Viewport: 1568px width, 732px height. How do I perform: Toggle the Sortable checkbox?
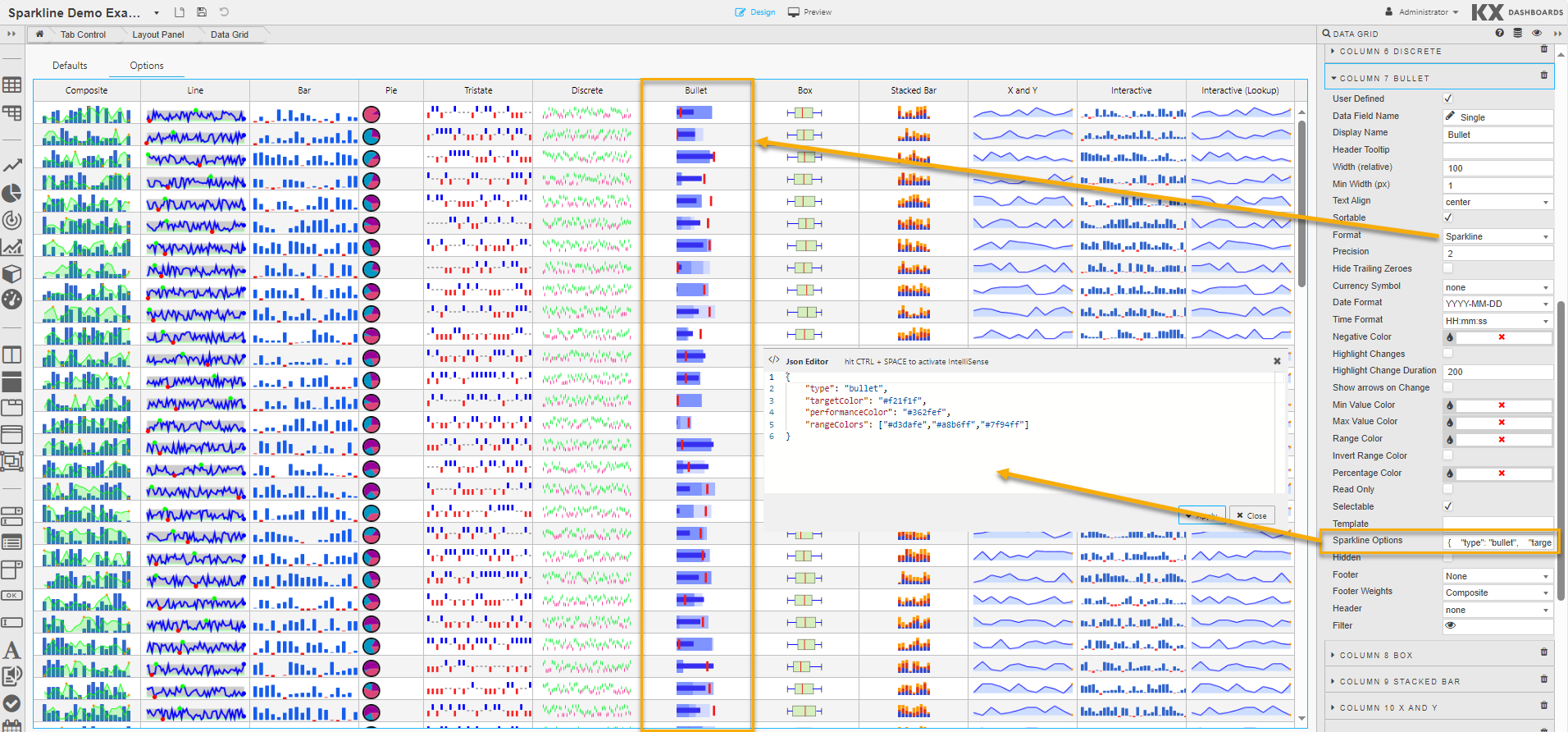1447,217
